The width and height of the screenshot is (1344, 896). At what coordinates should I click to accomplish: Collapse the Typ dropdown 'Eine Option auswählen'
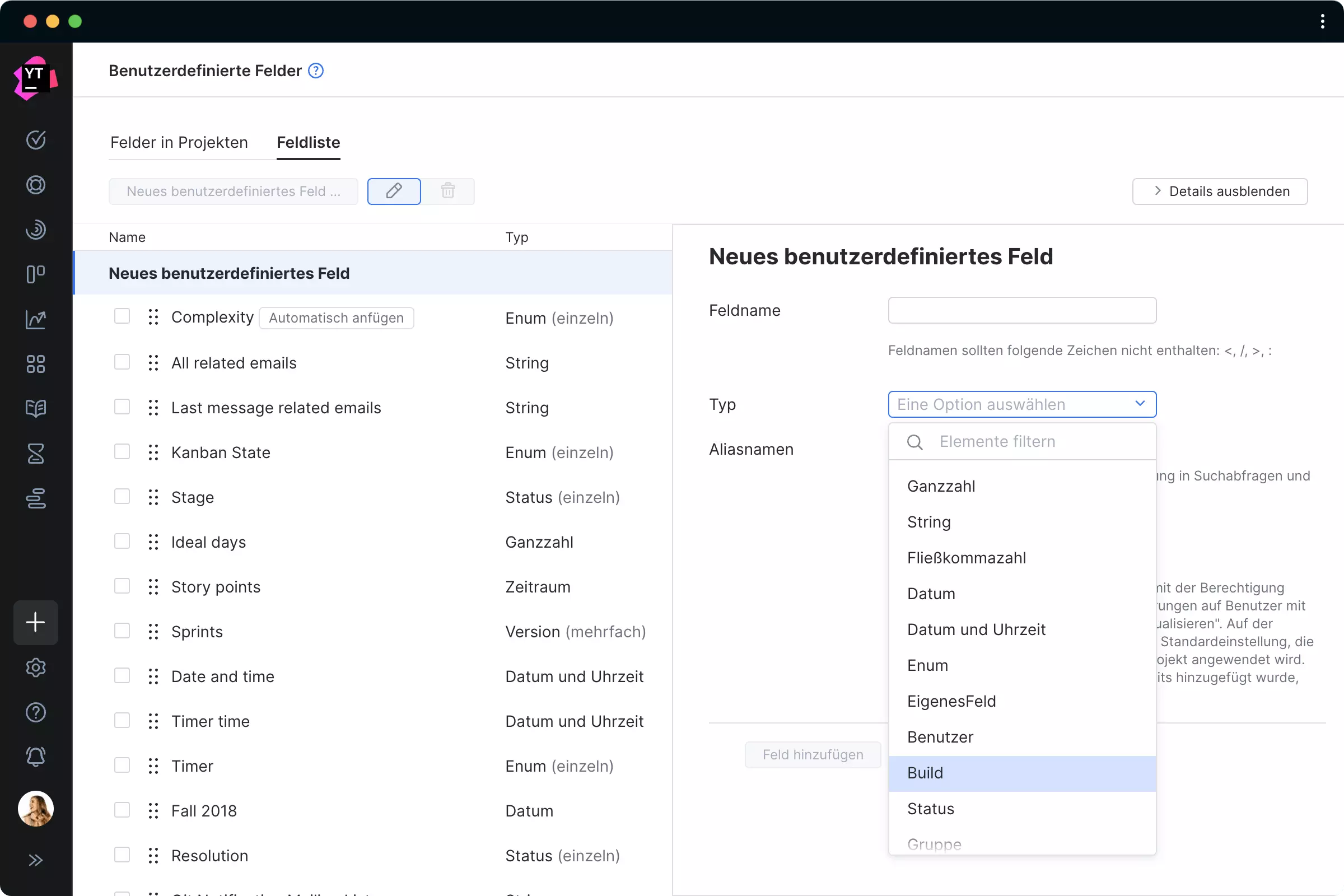(1021, 404)
